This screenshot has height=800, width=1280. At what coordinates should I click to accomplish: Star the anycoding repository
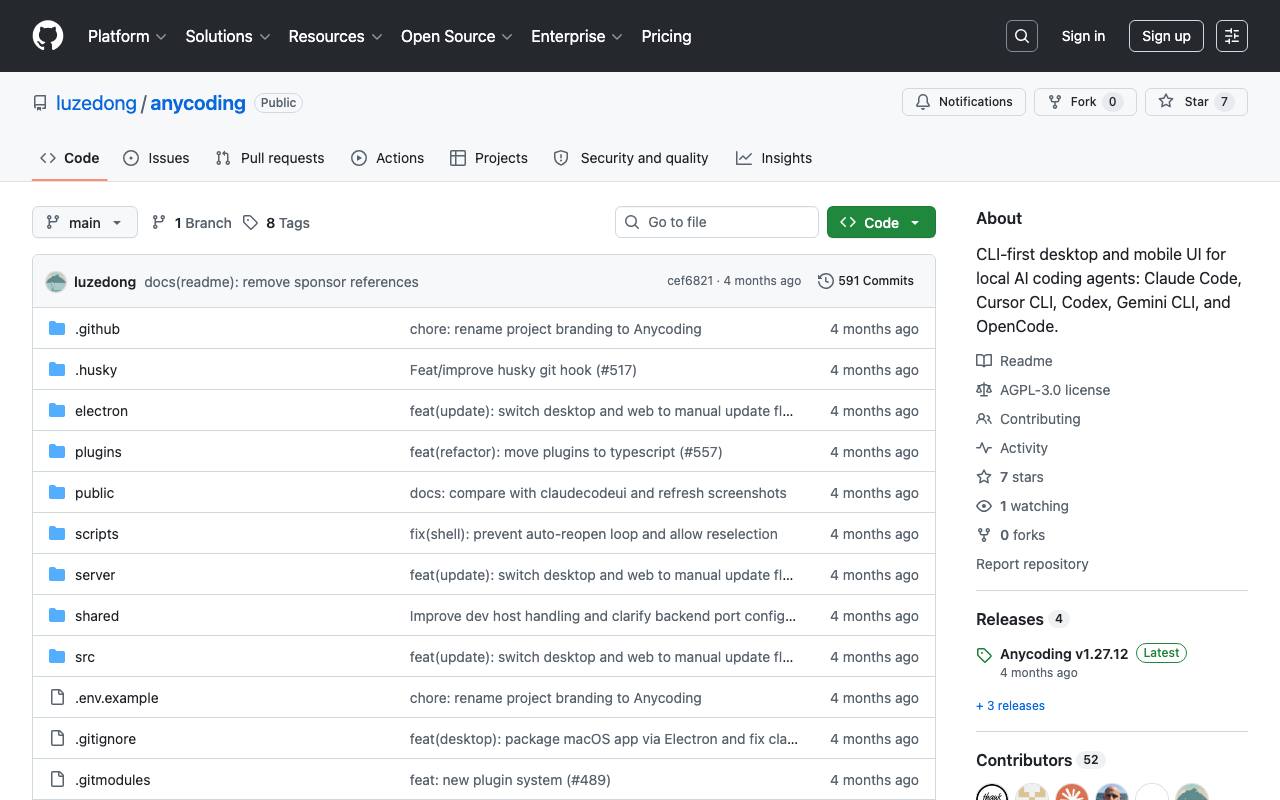[1196, 102]
